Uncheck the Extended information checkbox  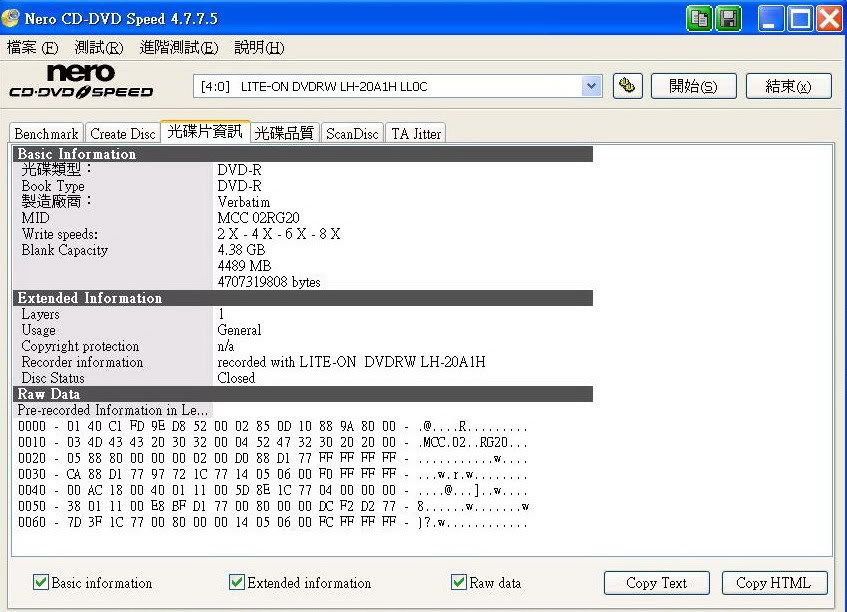click(237, 582)
